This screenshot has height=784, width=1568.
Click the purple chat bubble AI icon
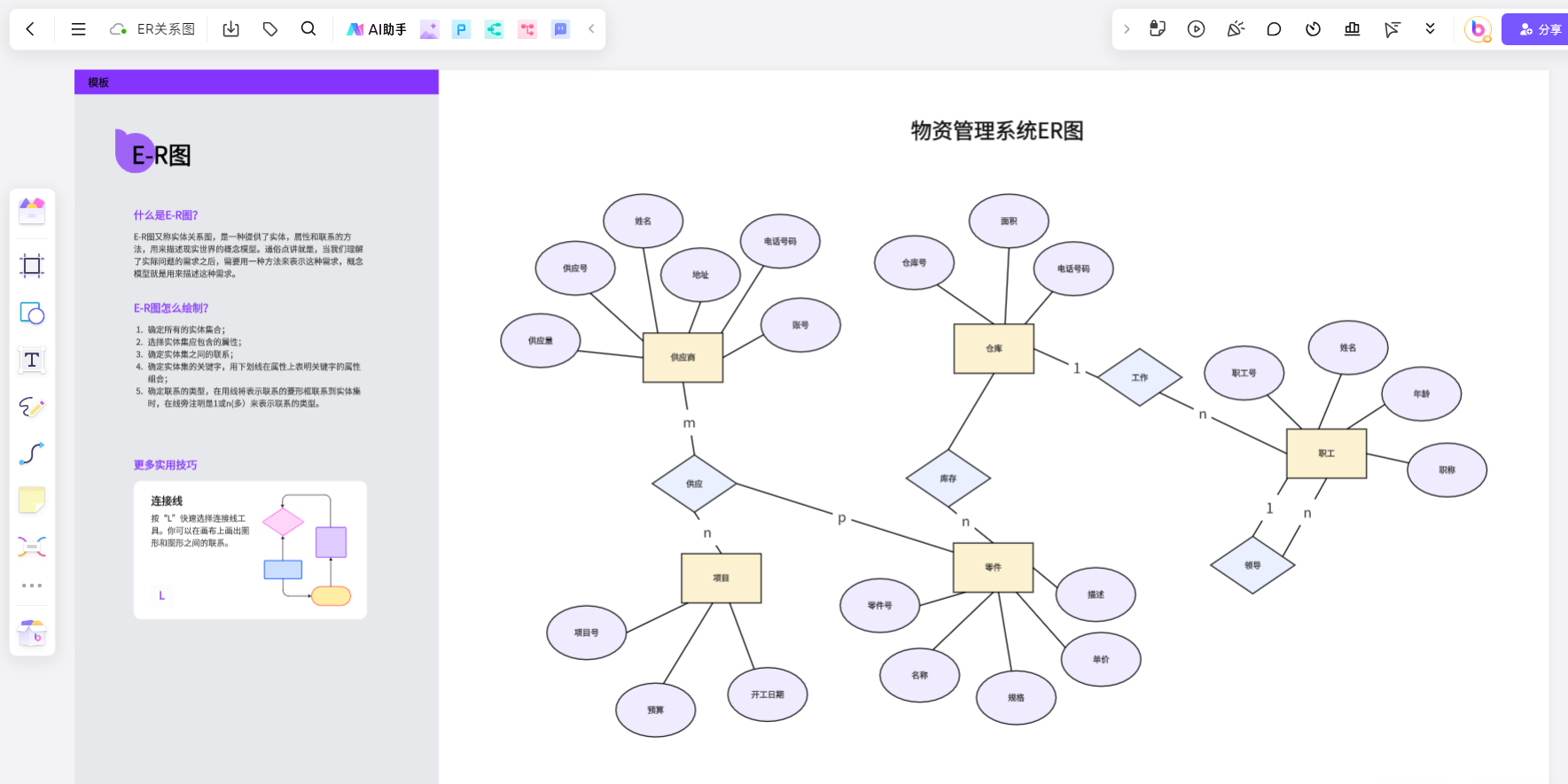pos(560,29)
